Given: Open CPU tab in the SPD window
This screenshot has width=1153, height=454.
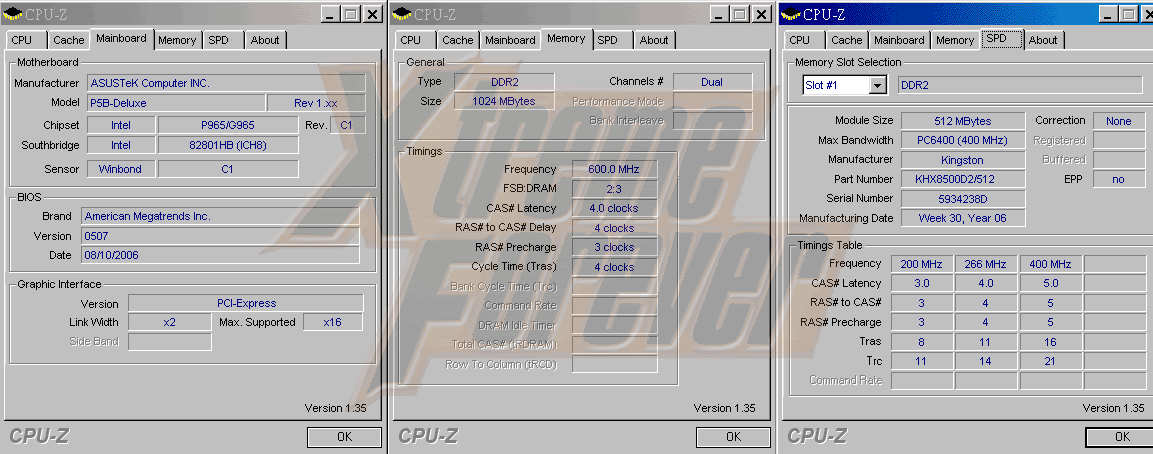Looking at the screenshot, I should point(800,40).
